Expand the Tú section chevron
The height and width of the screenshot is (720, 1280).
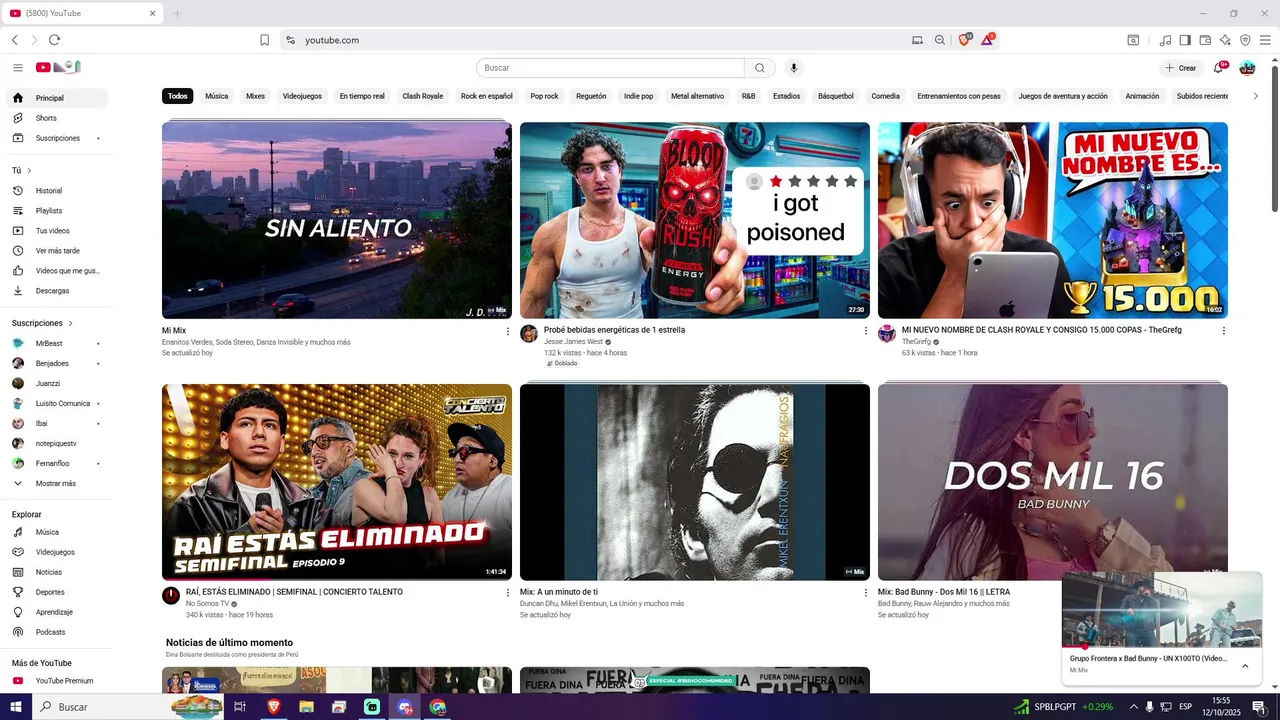tap(29, 171)
